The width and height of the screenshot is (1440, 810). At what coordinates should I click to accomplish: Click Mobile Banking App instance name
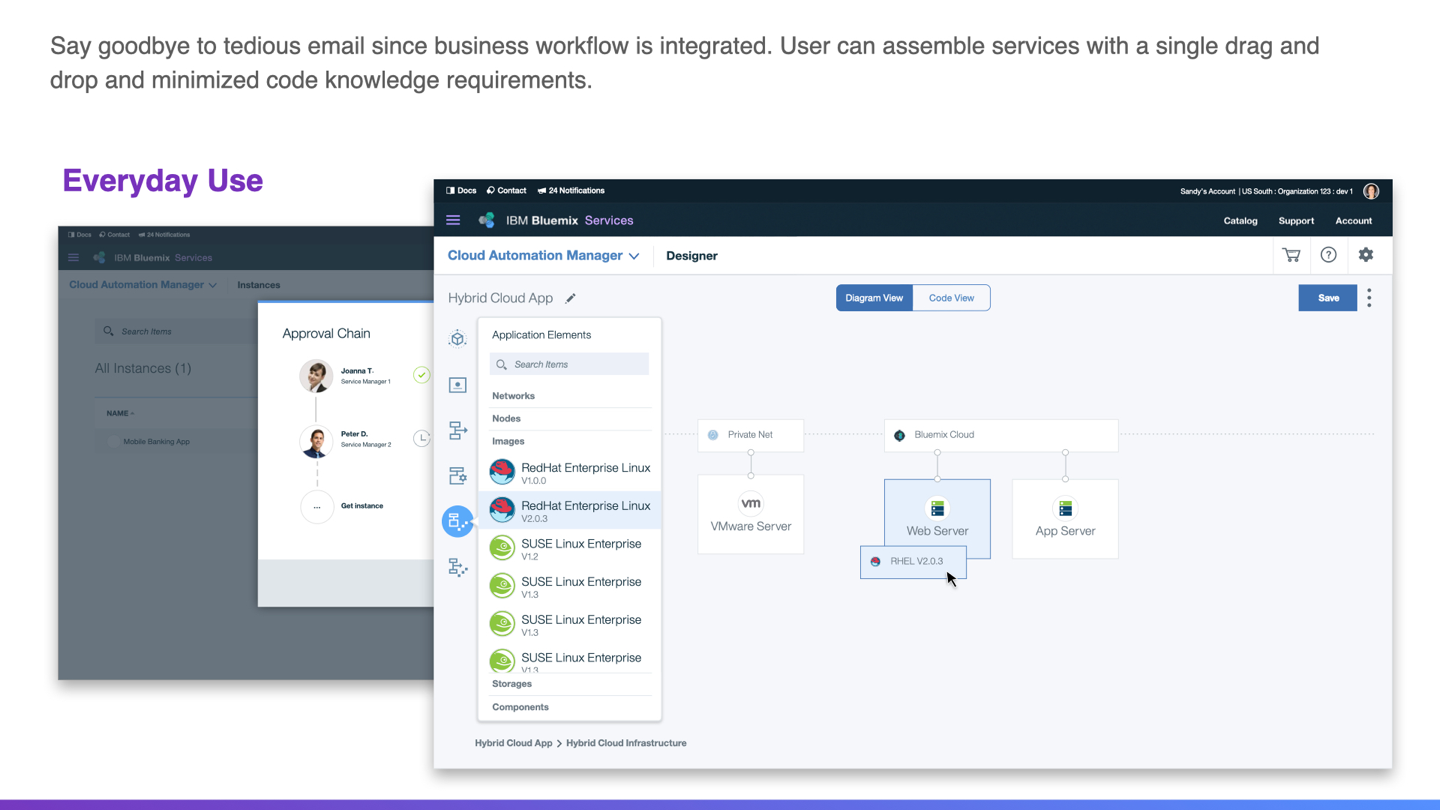(156, 441)
